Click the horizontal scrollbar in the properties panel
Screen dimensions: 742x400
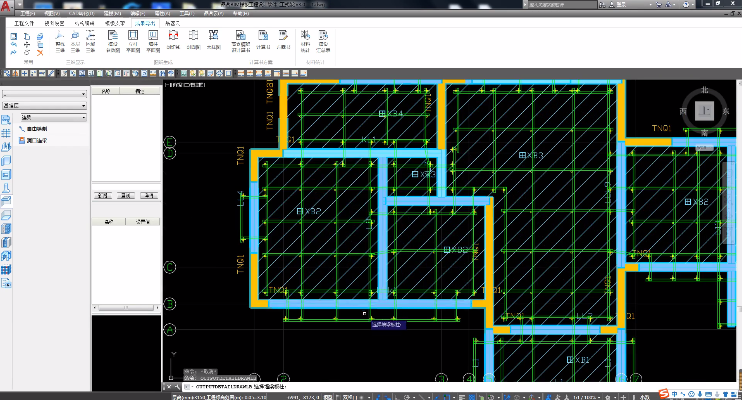point(126,308)
